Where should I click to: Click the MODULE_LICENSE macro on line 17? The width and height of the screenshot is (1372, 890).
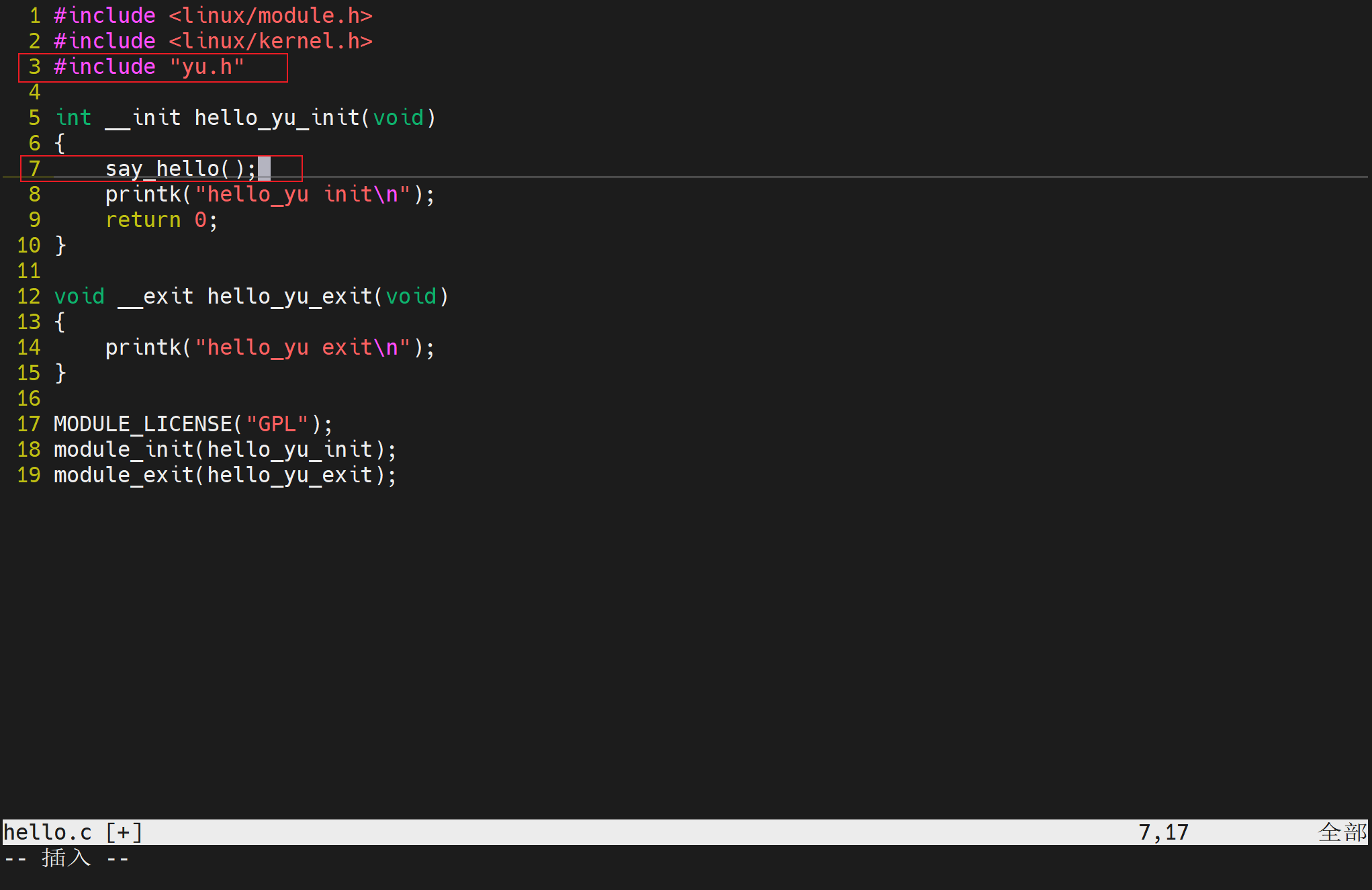142,424
